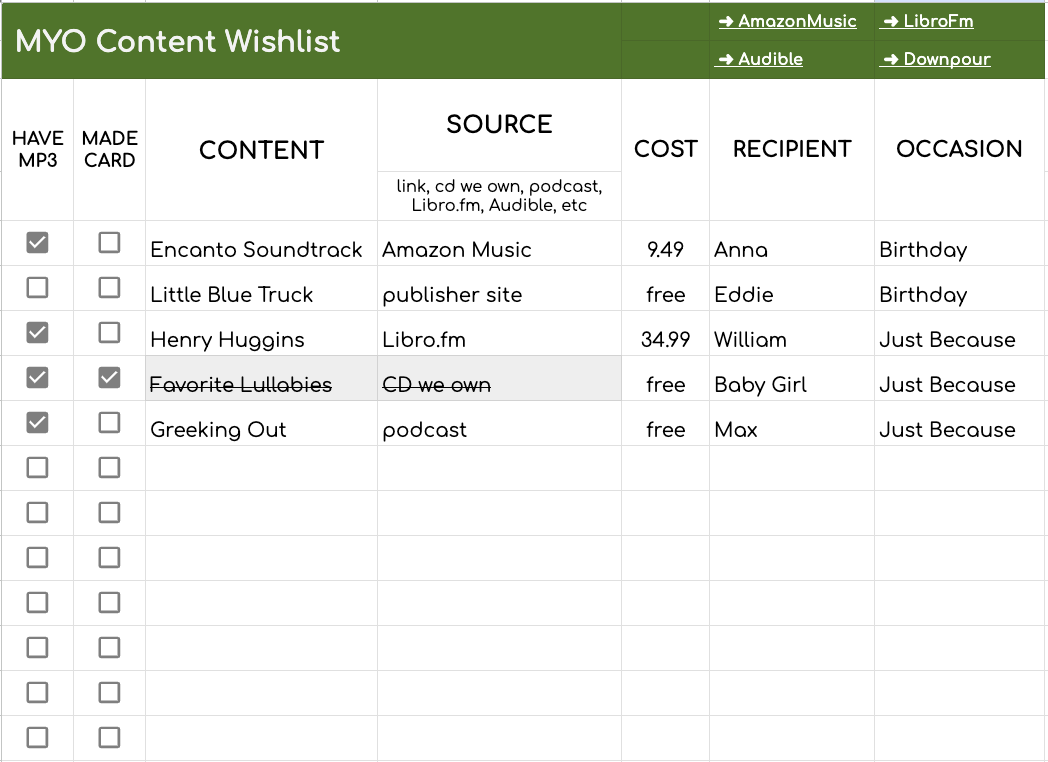Viewport: 1048px width, 762px height.
Task: Select Just Because occasion for Max
Action: click(960, 423)
